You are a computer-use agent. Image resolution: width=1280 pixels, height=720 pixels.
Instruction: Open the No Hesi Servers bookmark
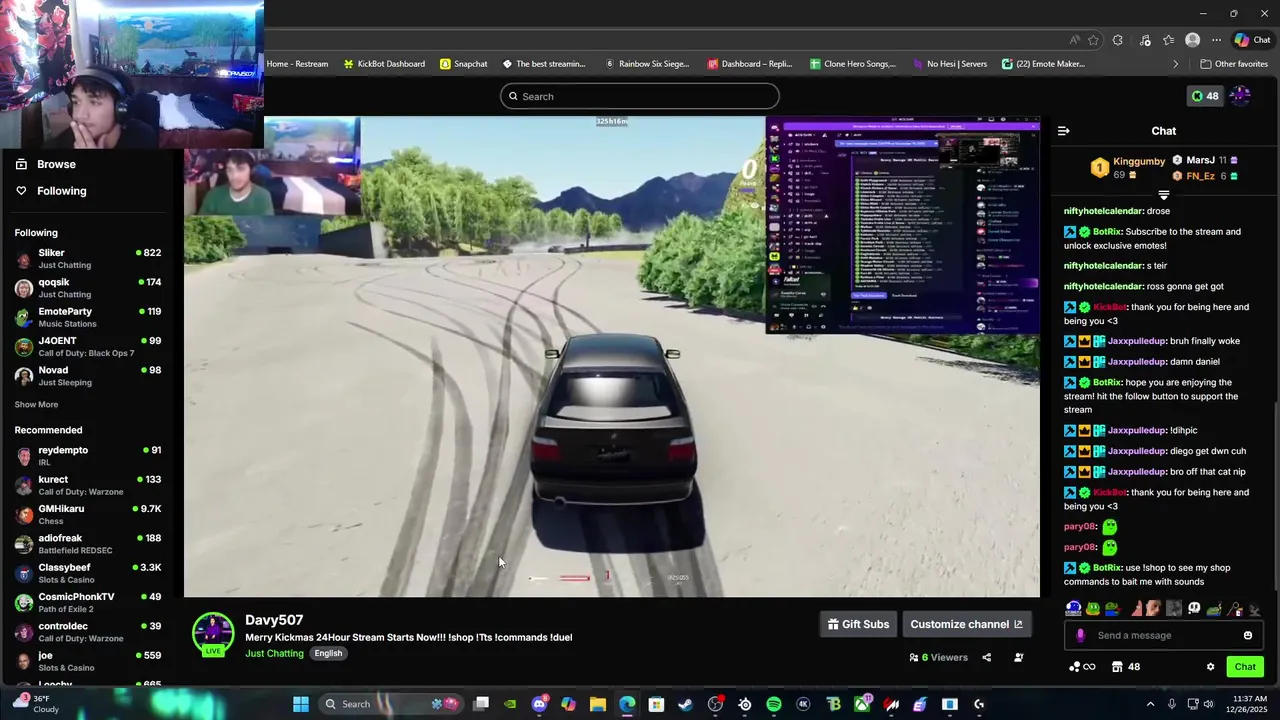click(950, 64)
